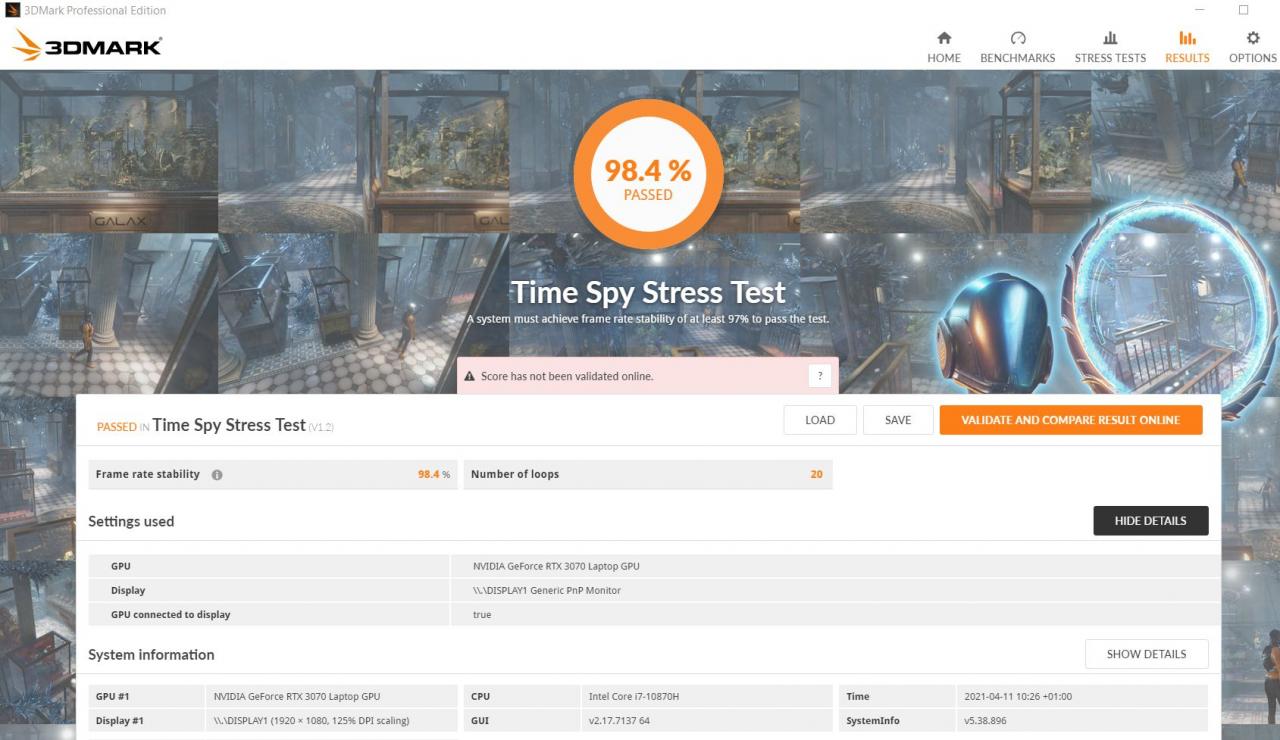Click the info icon beside Frame rate stability

click(217, 474)
